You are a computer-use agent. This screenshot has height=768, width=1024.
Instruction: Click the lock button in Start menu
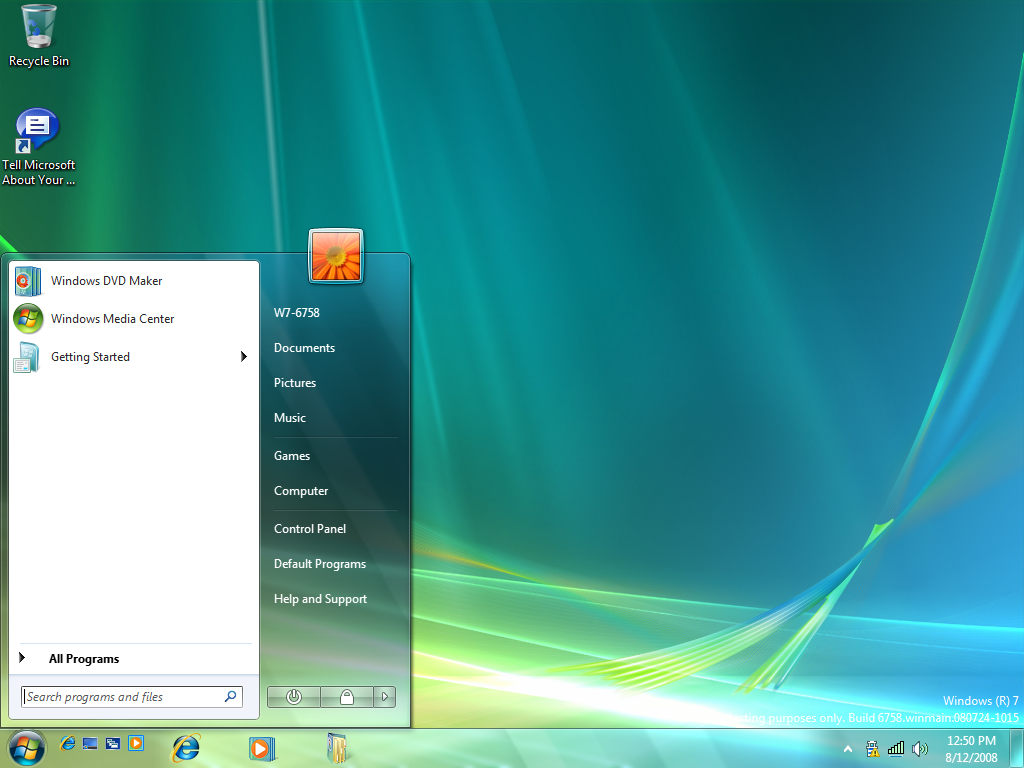pyautogui.click(x=347, y=697)
